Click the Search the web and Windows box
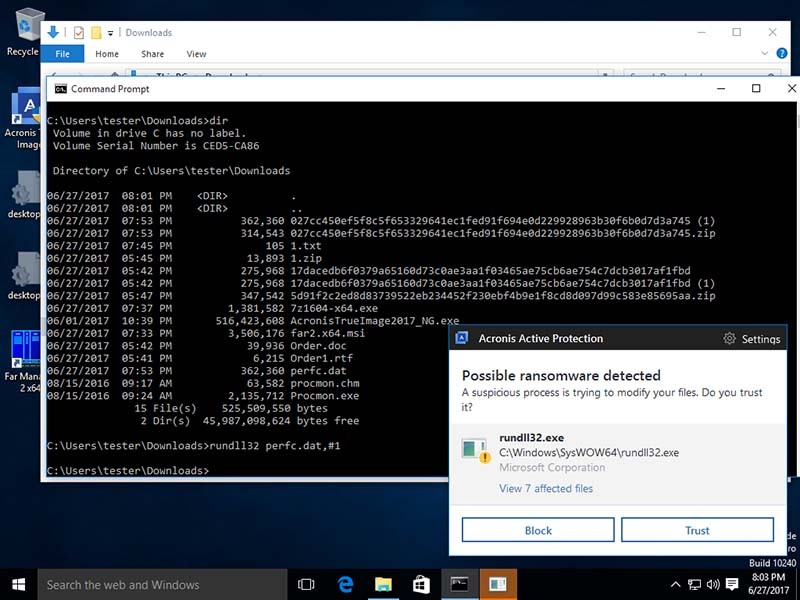 pyautogui.click(x=162, y=584)
